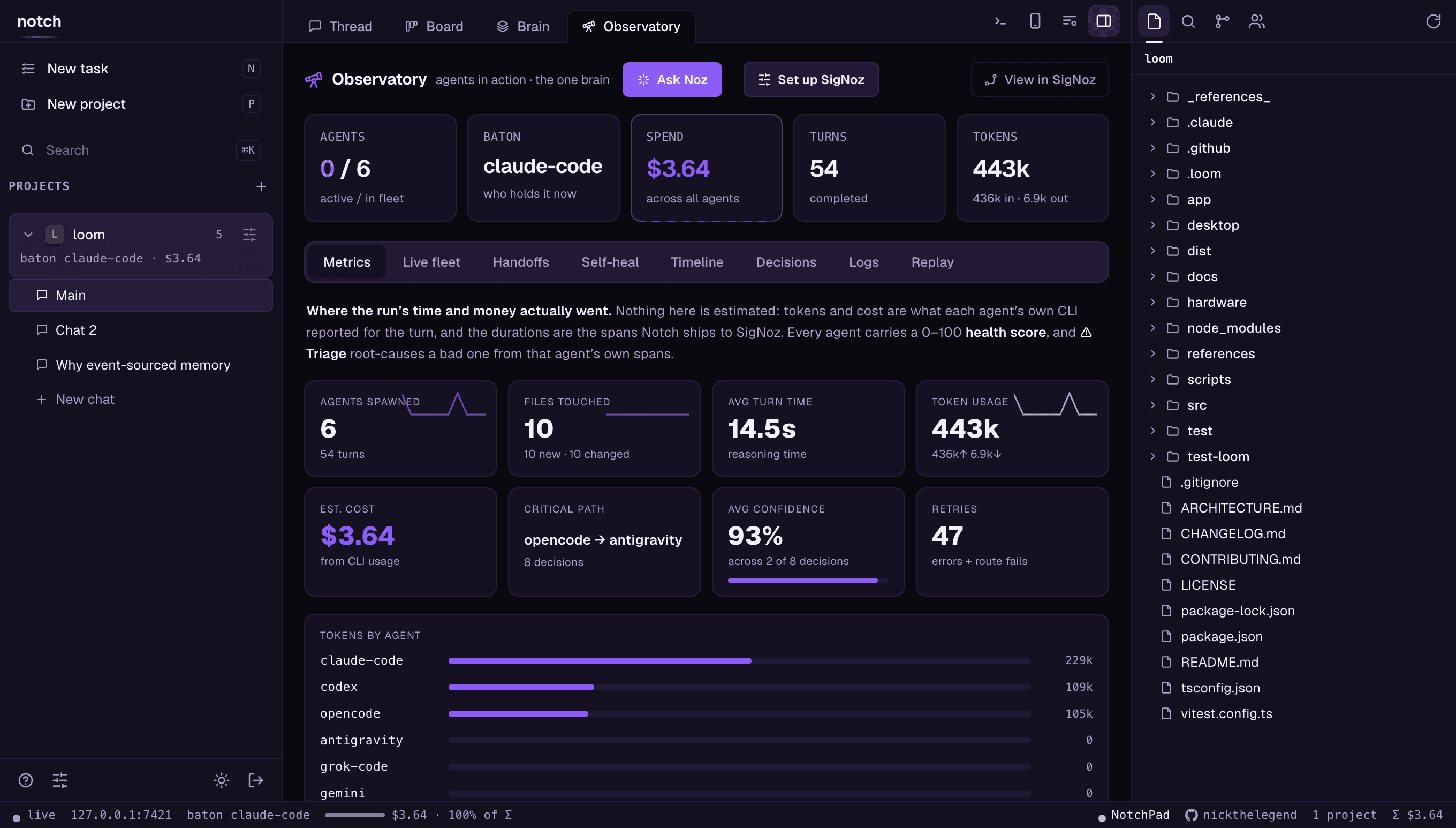Collapse the loom project chevron
Image resolution: width=1456 pixels, height=828 pixels.
coord(28,234)
